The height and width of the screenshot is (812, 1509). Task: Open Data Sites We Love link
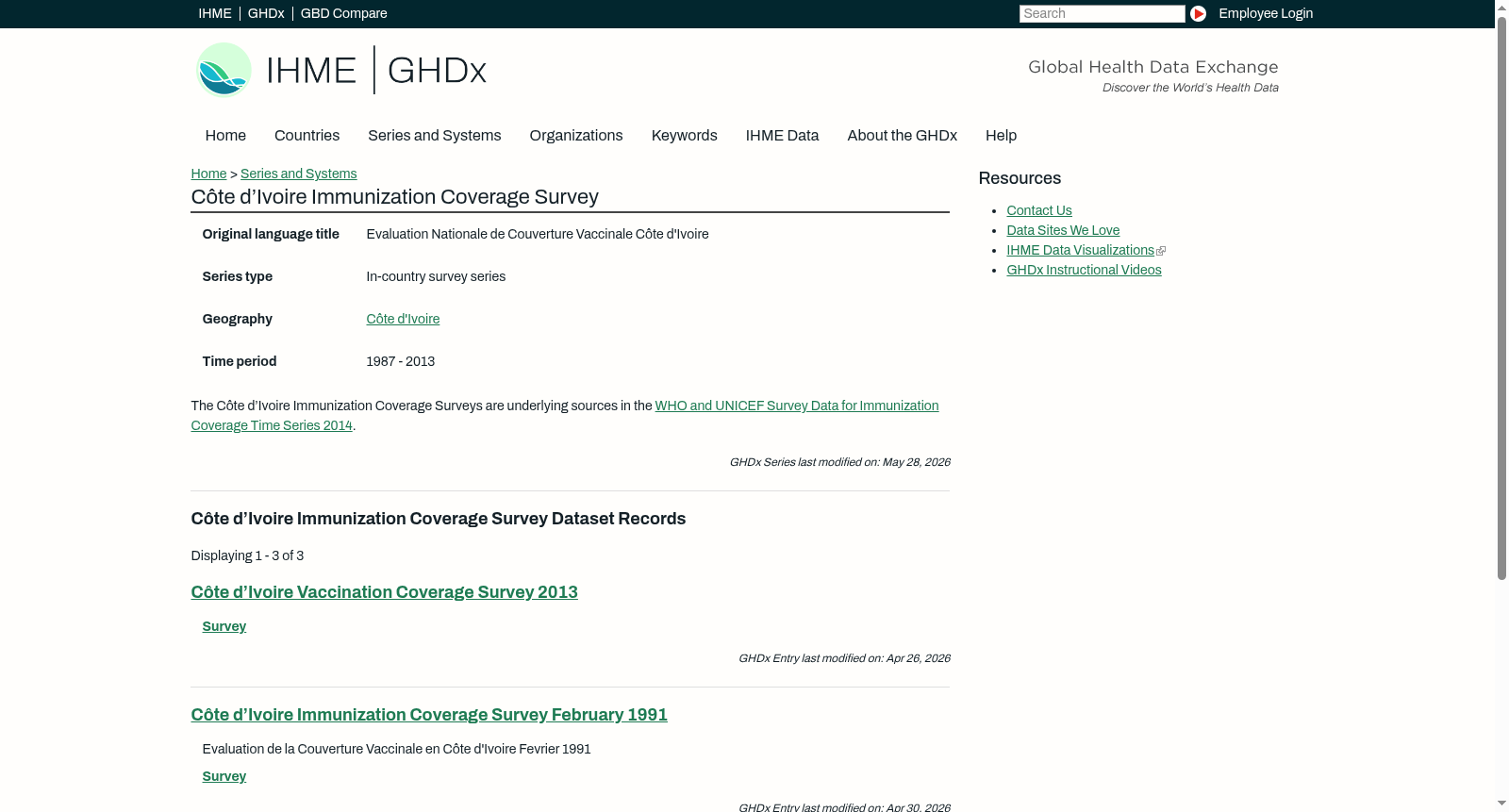[1063, 230]
